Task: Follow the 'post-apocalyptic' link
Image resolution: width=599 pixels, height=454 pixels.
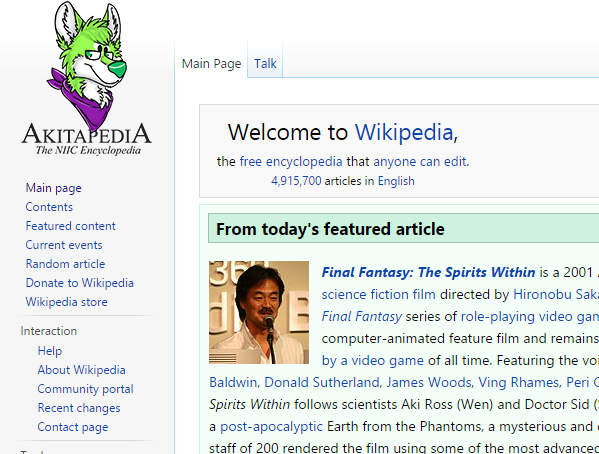Action: 272,426
